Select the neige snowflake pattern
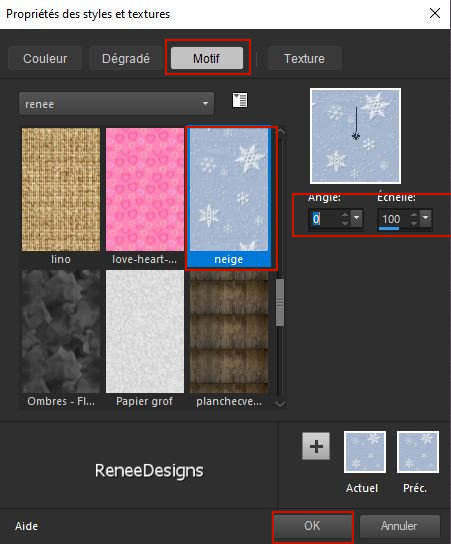The image size is (451, 544). click(x=229, y=189)
